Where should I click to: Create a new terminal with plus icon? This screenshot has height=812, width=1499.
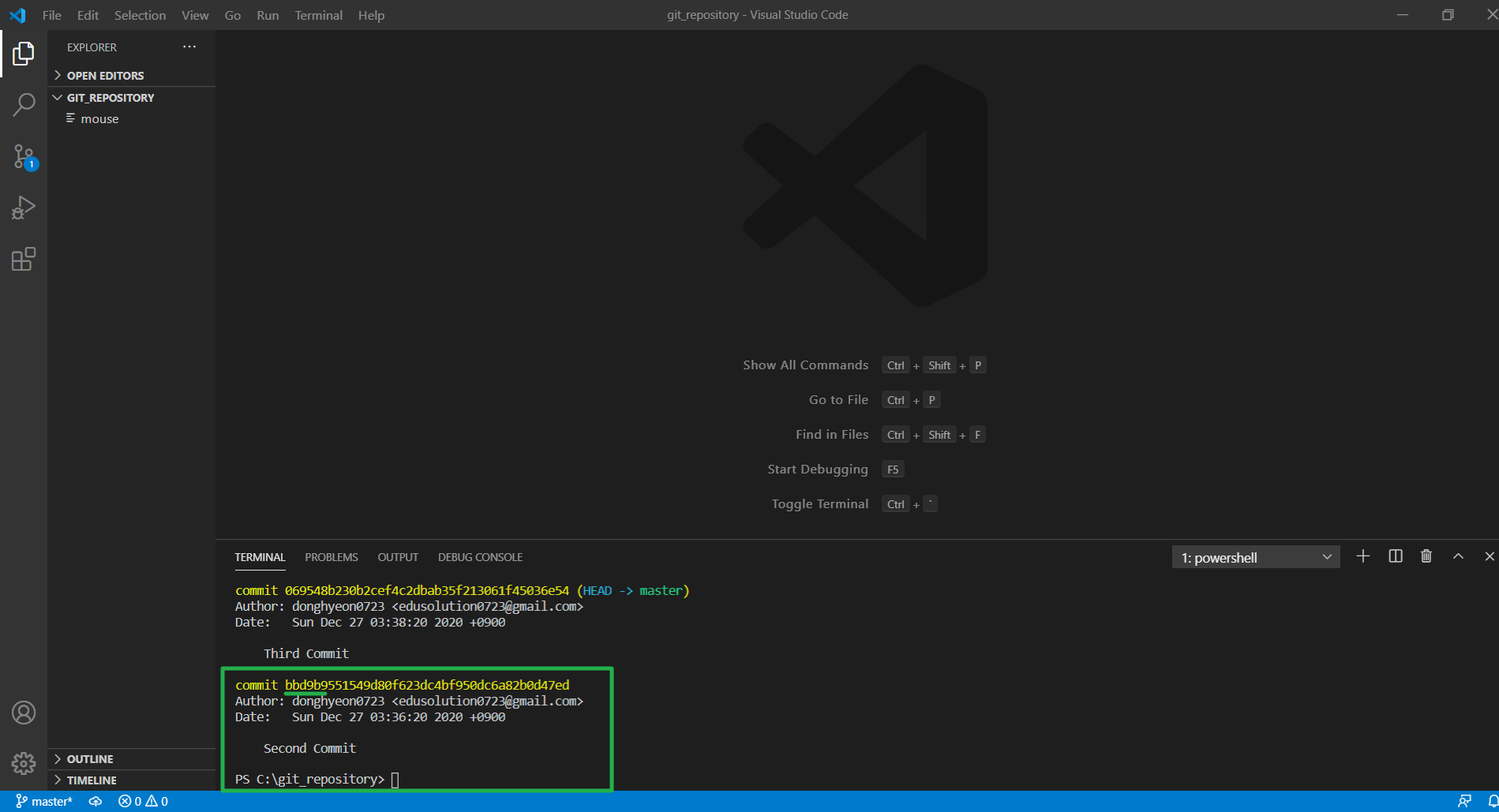[1362, 556]
